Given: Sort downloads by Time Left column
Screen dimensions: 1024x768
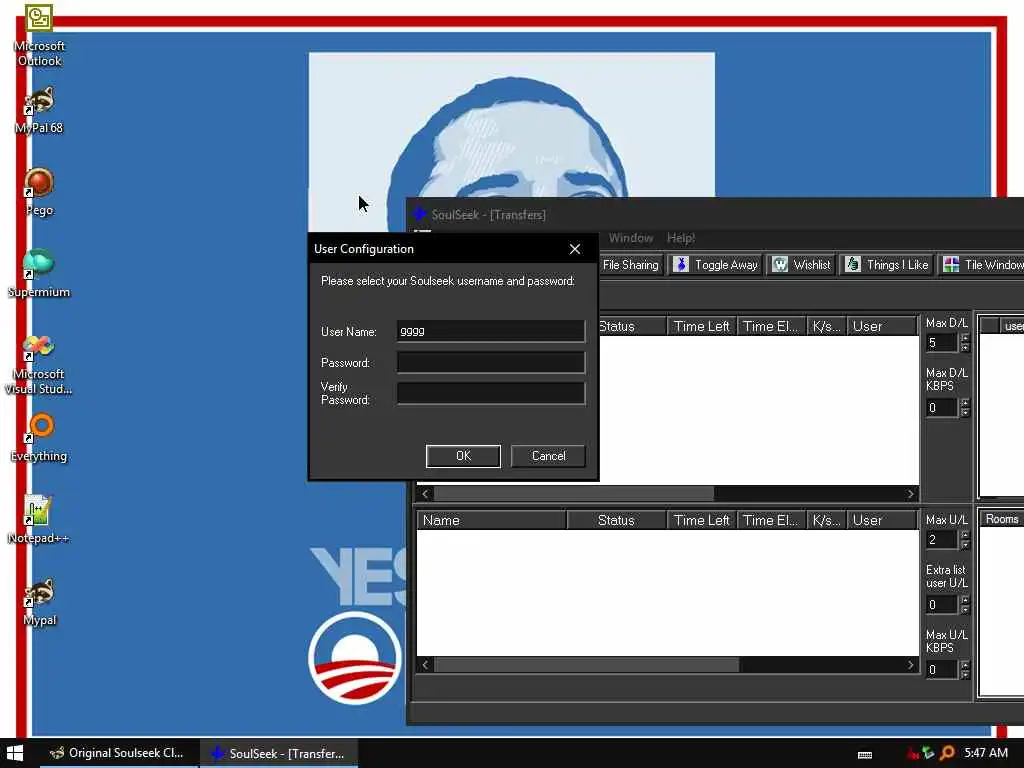Looking at the screenshot, I should pyautogui.click(x=701, y=326).
